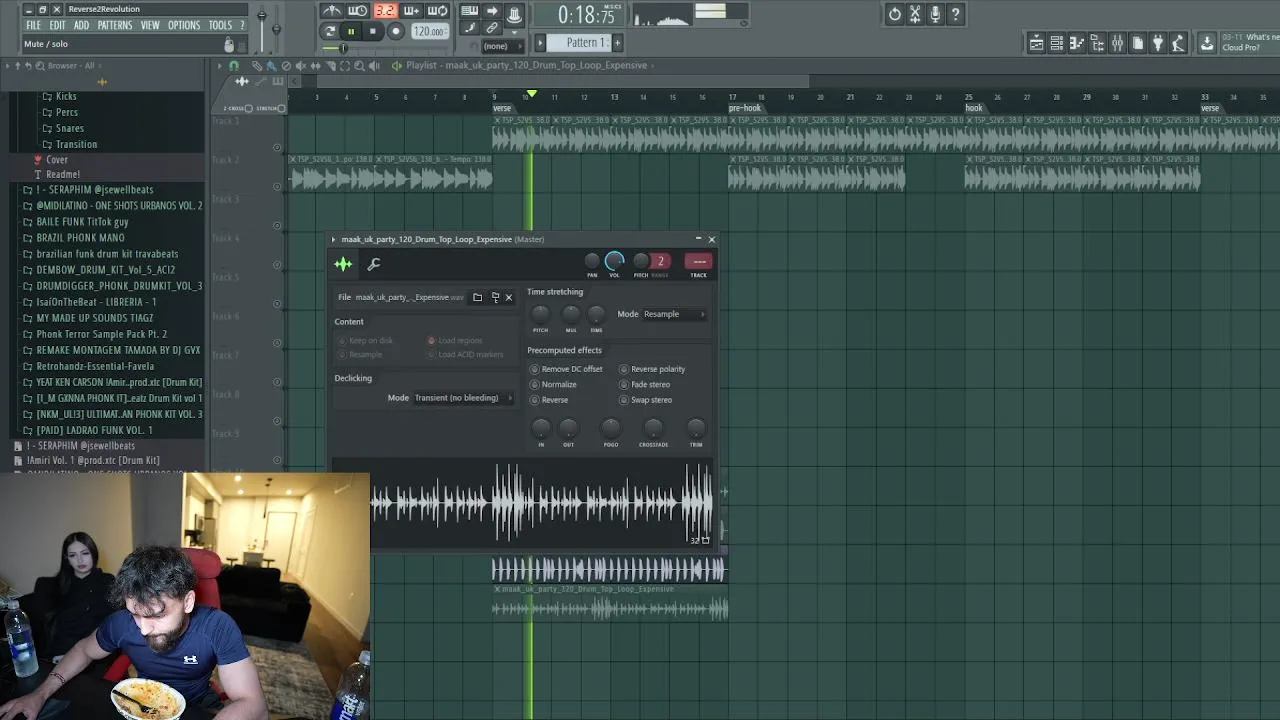
Task: Select the playlist mute tool
Action: (300, 66)
